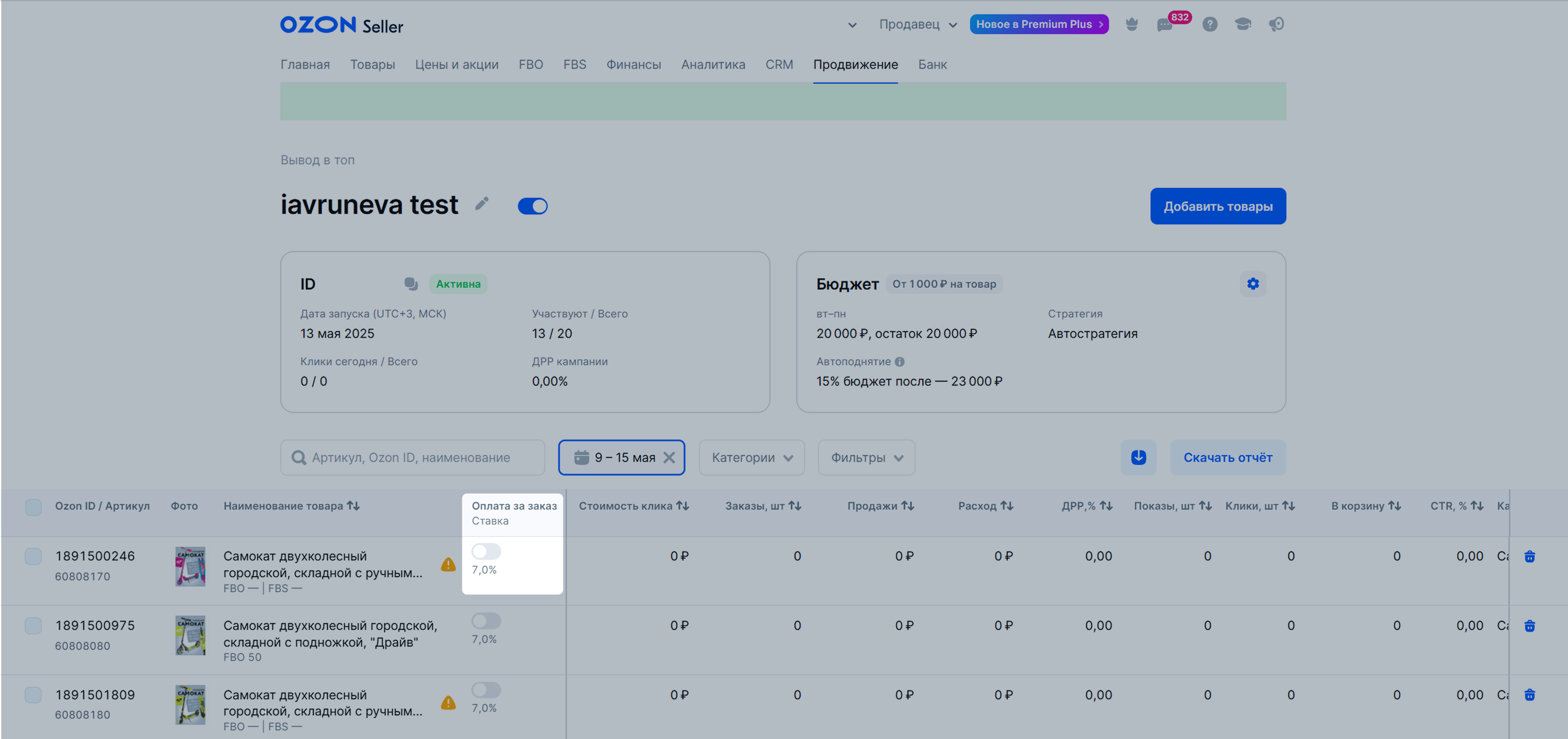Screen dimensions: 1568x739
Task: Sort by Наименование товара column
Action: 353,506
